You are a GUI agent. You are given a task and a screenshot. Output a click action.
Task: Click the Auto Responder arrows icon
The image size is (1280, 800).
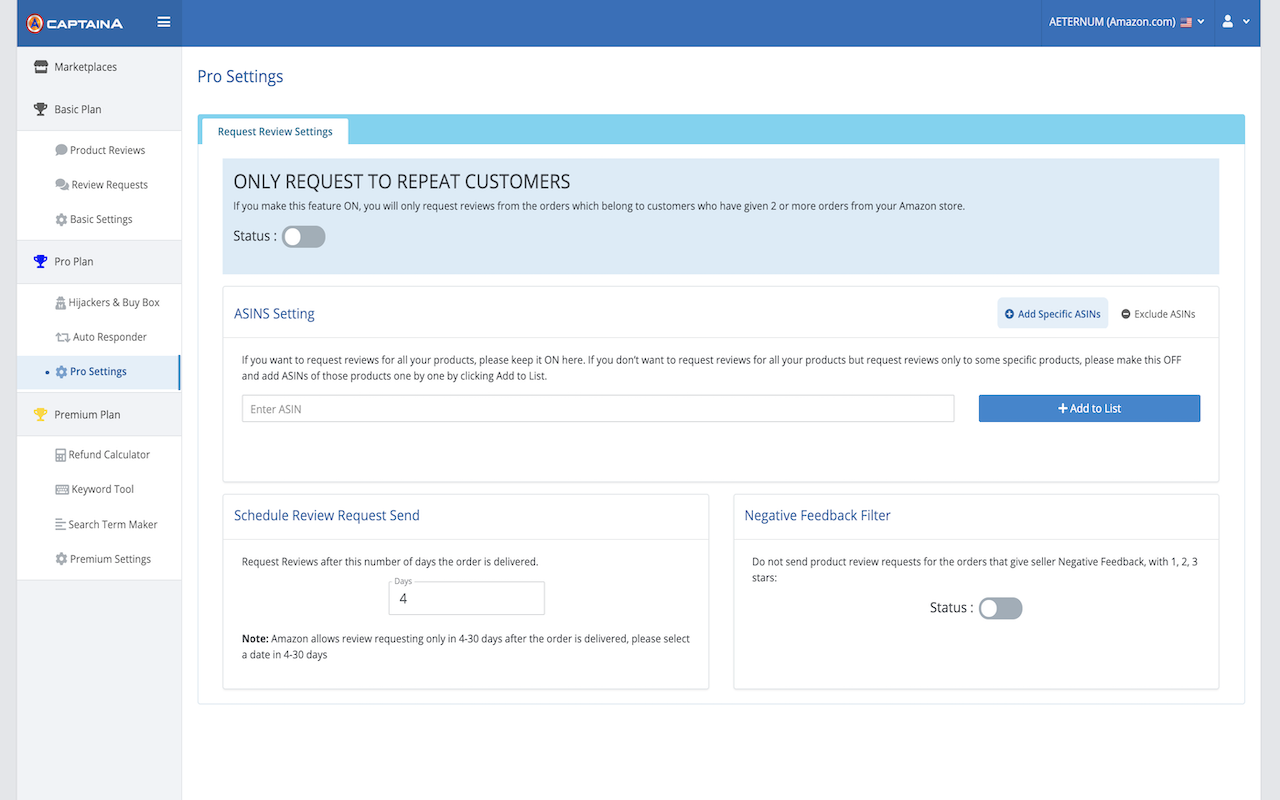click(x=63, y=337)
